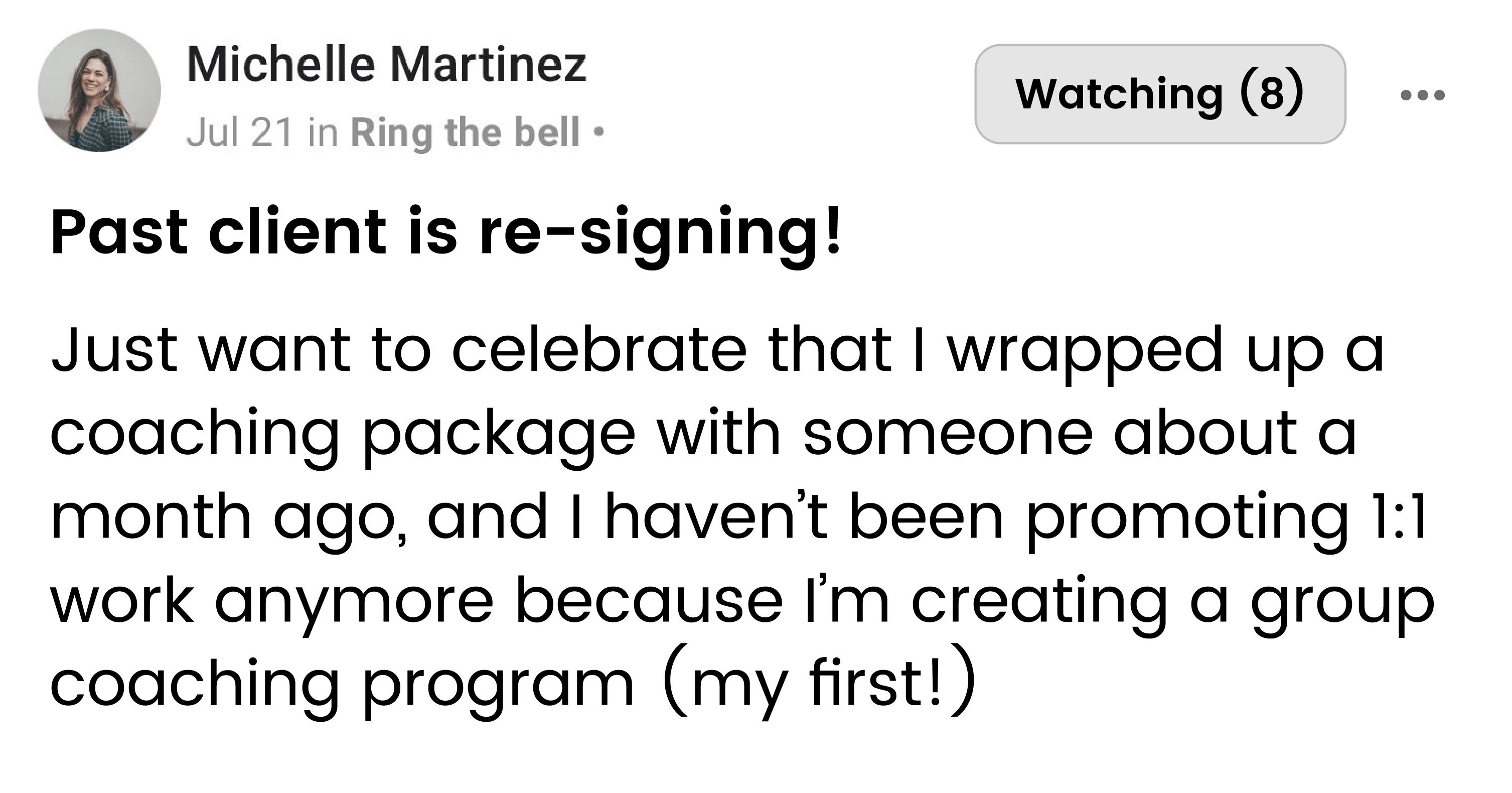Click the dot separator after Ring the bell
1512x793 pixels.
[x=598, y=133]
